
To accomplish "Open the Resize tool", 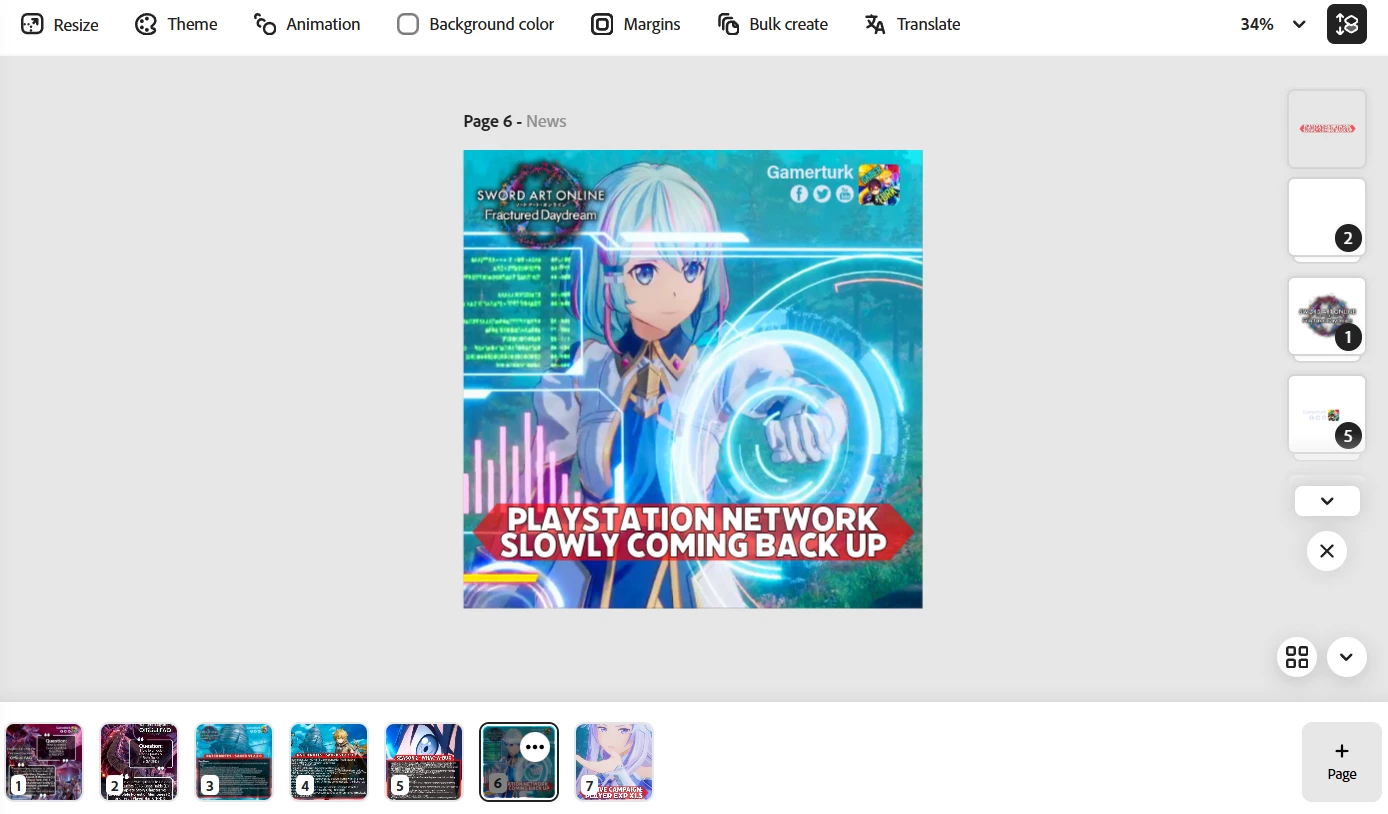I will (x=60, y=24).
